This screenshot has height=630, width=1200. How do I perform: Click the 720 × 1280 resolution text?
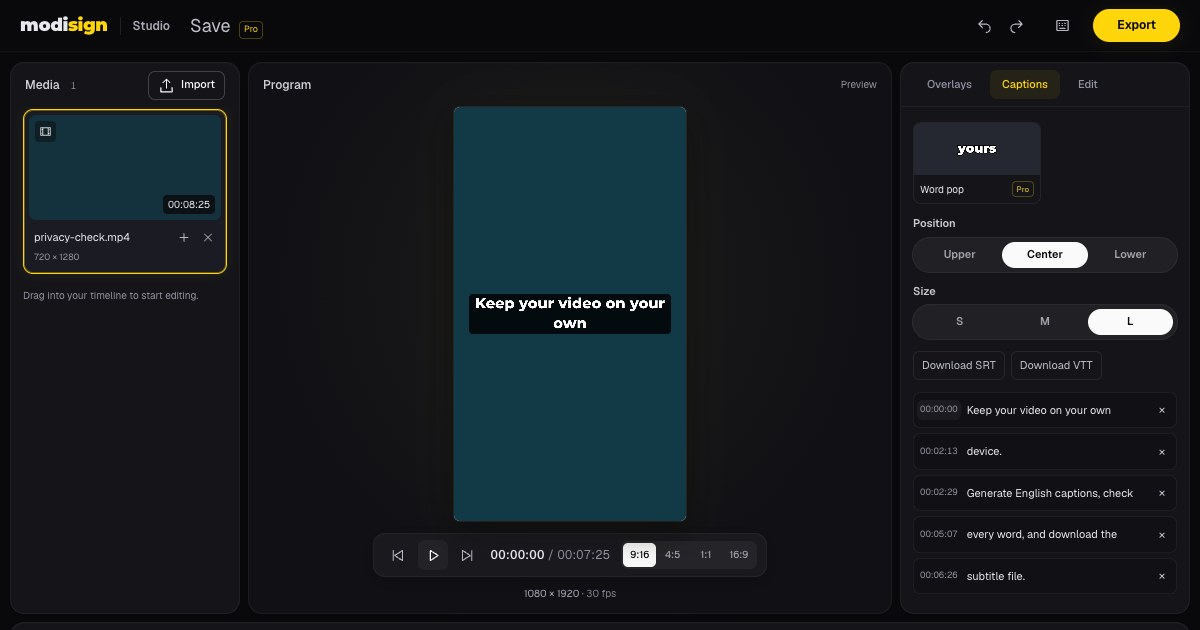(56, 257)
